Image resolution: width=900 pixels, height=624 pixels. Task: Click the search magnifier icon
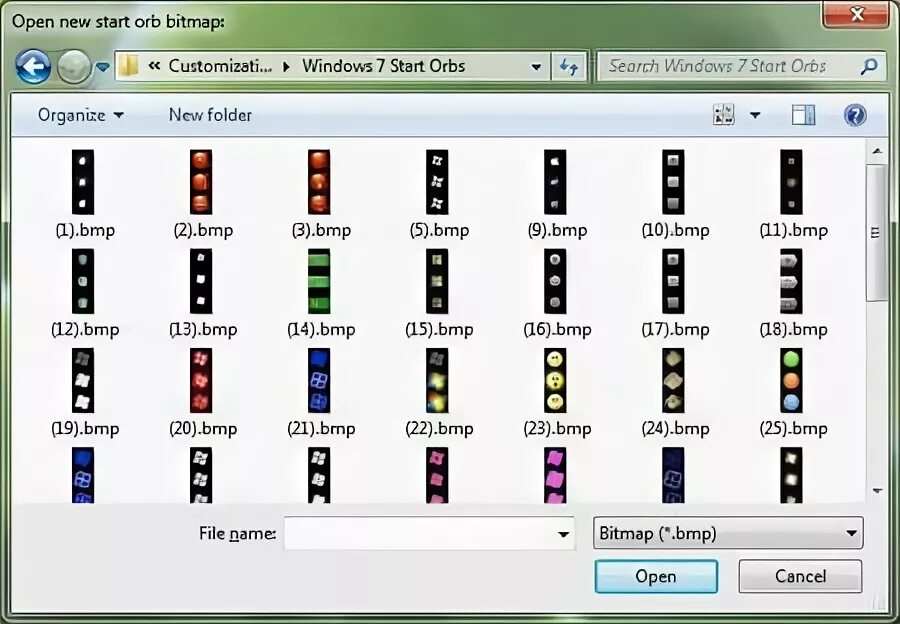870,67
